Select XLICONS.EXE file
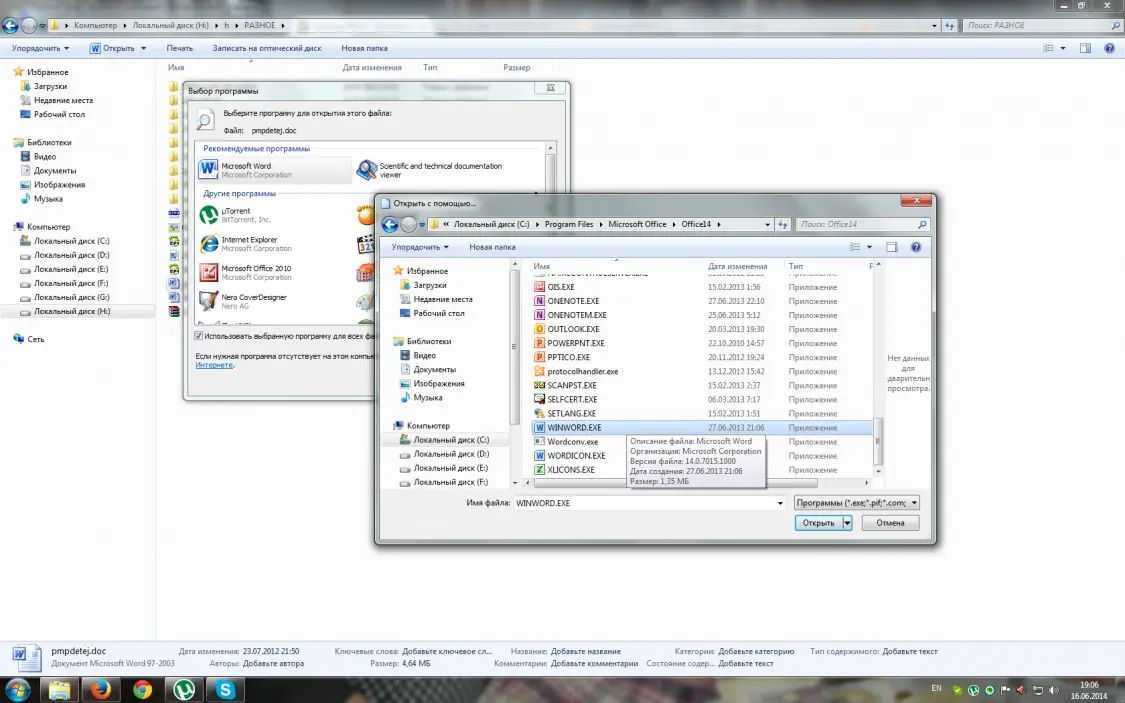 (570, 470)
